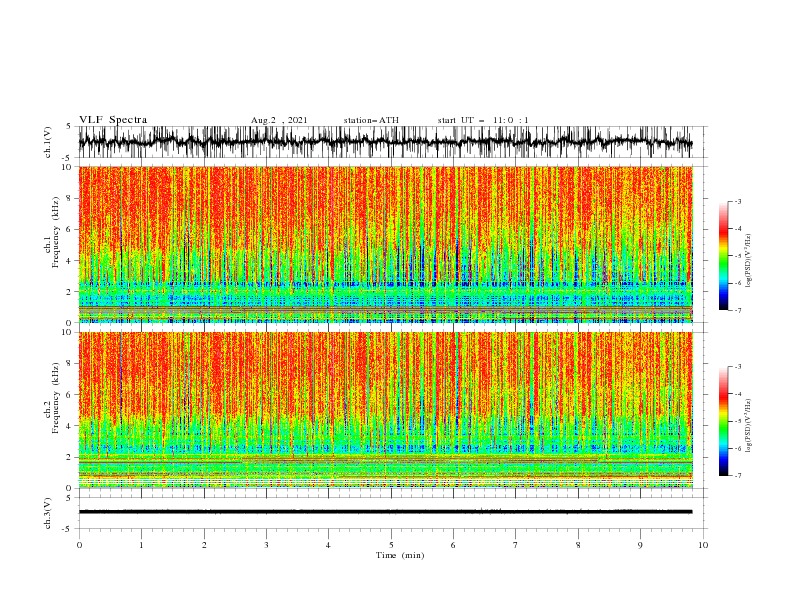Click the lower PSD color scale bar

point(723,421)
